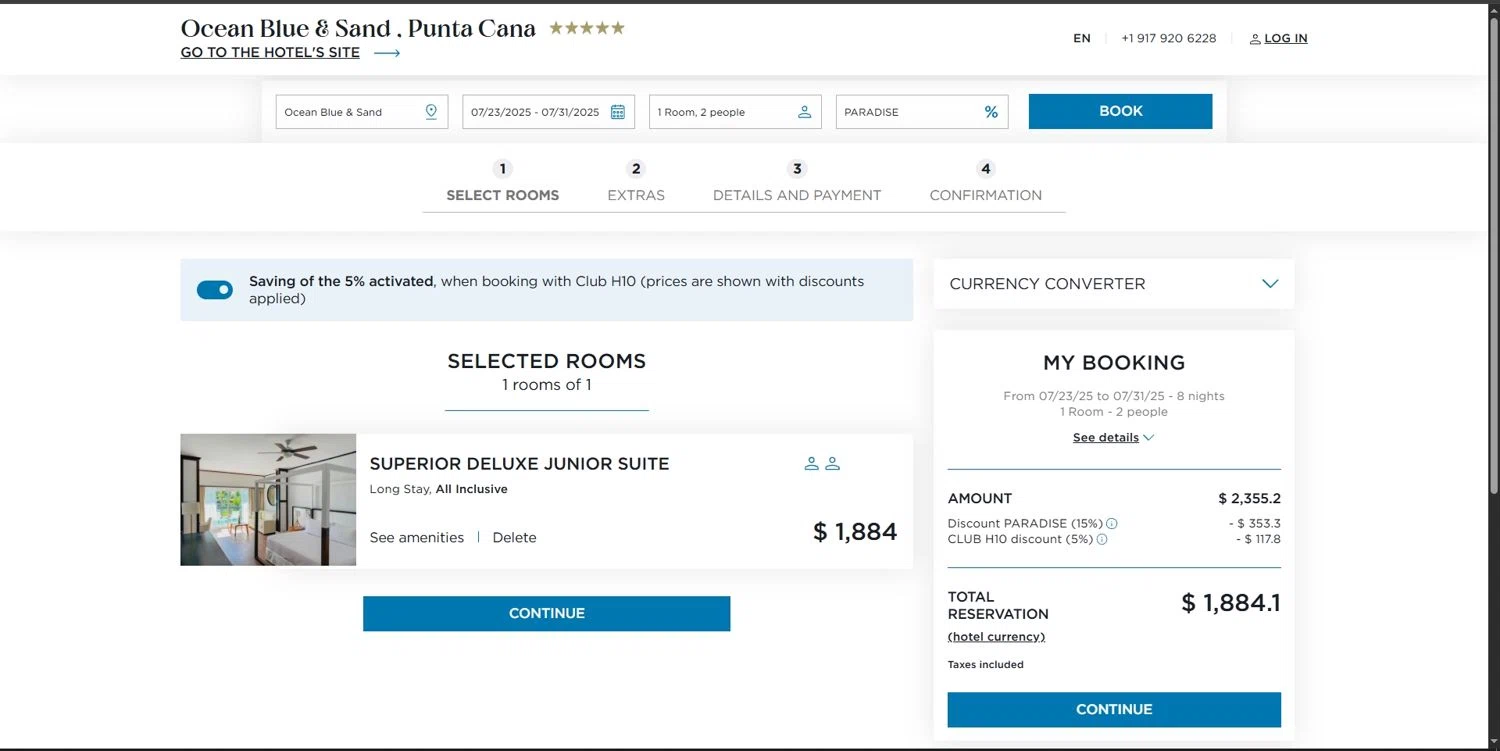The image size is (1500, 751).
Task: Click the Selected Rooms heading
Action: click(x=547, y=361)
